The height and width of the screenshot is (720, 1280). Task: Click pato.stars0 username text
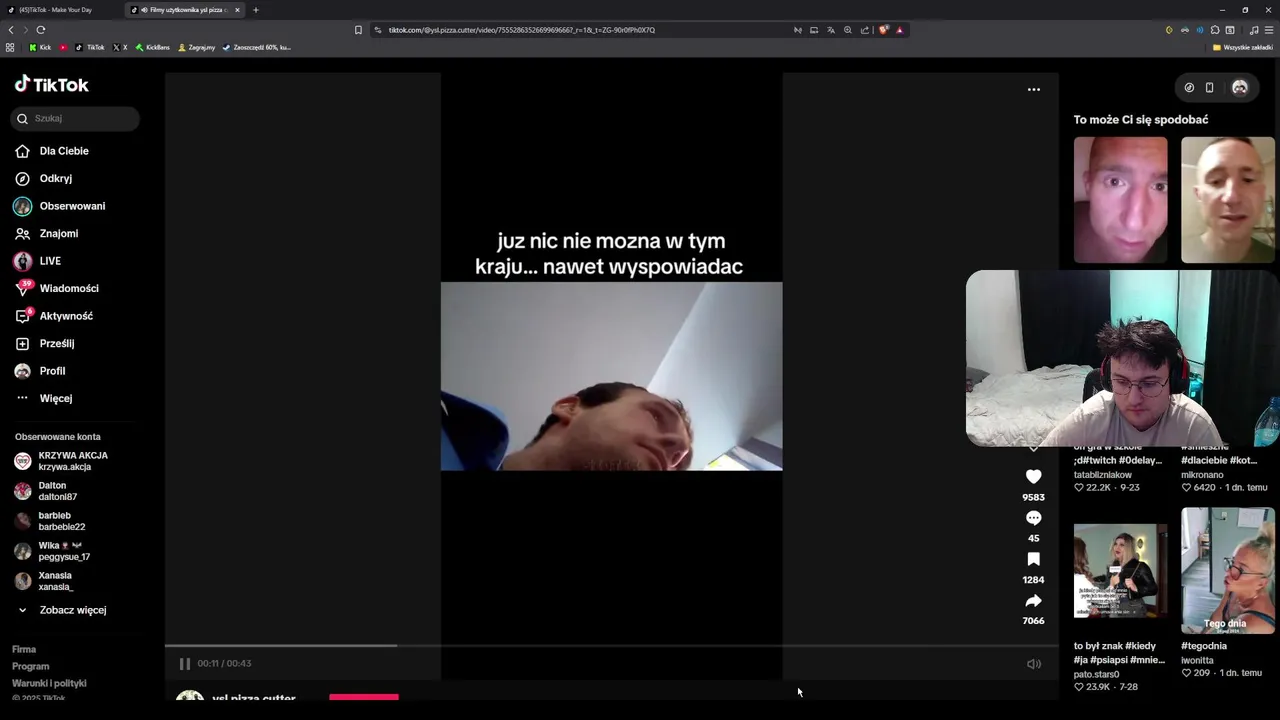coord(1096,674)
